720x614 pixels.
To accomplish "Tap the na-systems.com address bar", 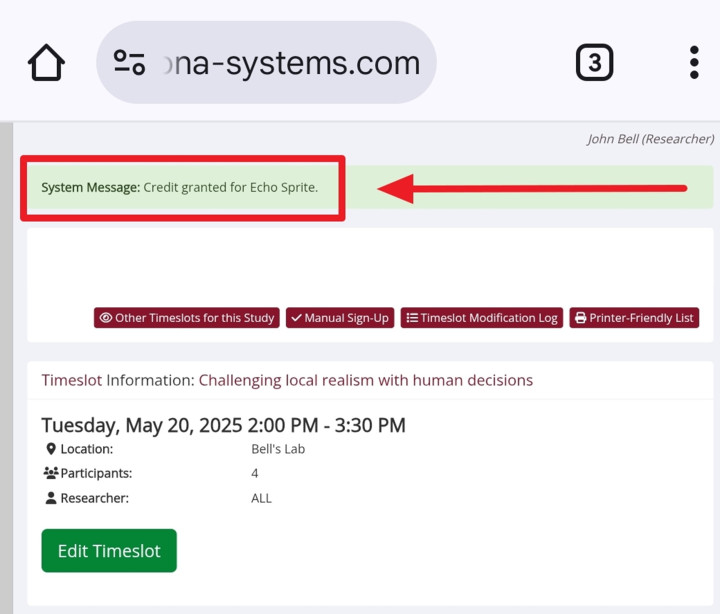I will coord(266,62).
